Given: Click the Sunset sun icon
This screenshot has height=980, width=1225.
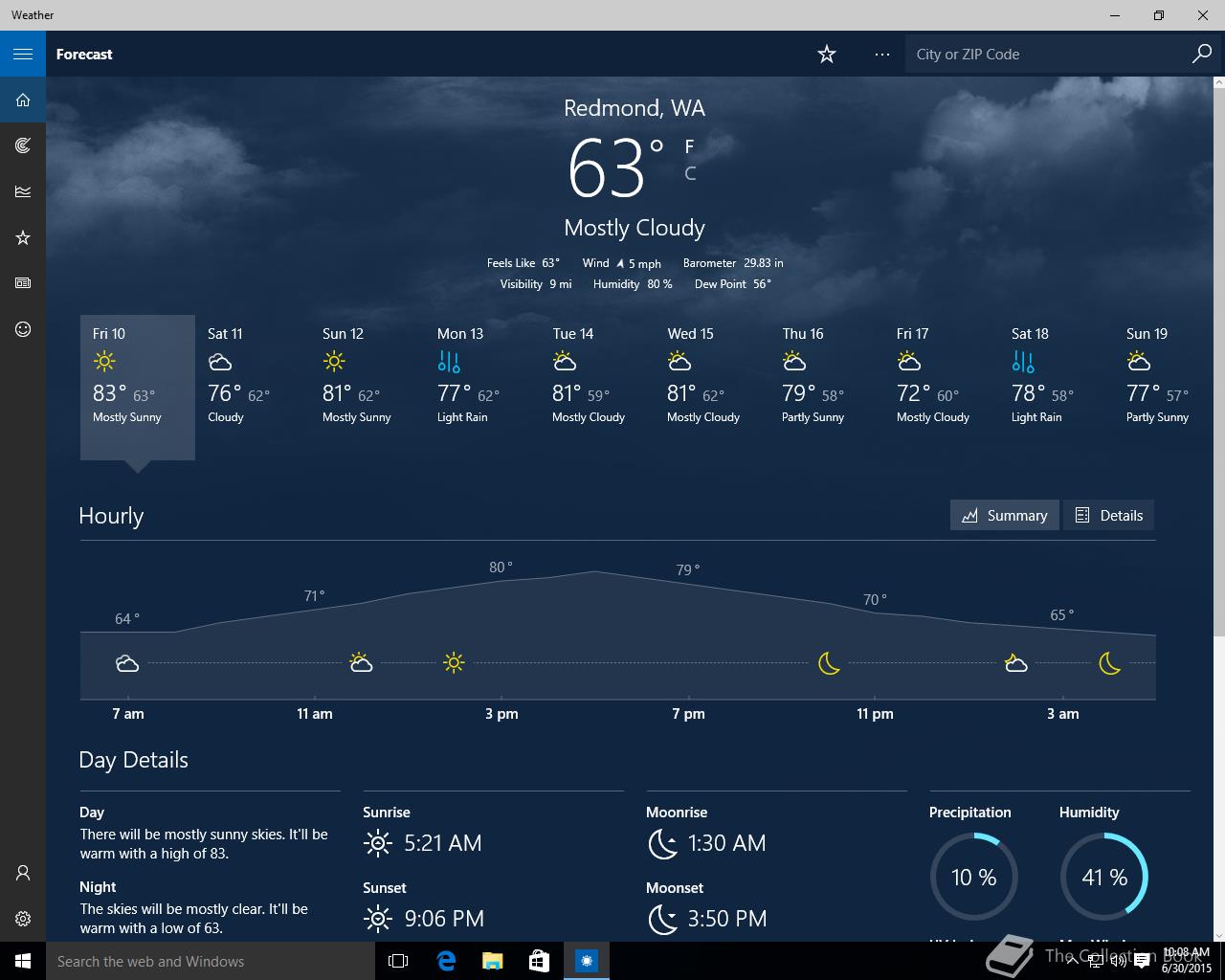Looking at the screenshot, I should pos(378,919).
